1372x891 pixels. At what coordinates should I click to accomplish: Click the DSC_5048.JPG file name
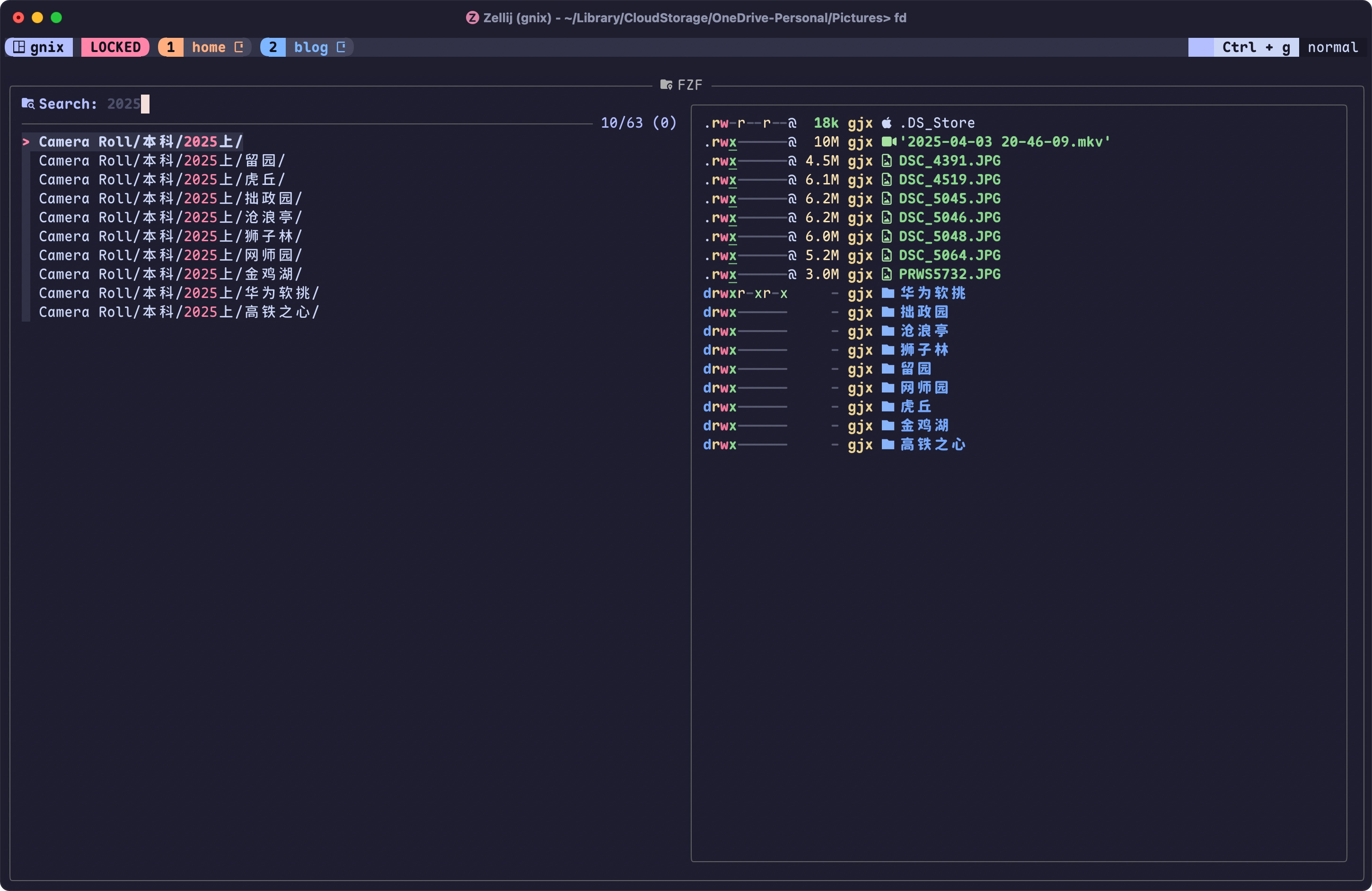[950, 237]
